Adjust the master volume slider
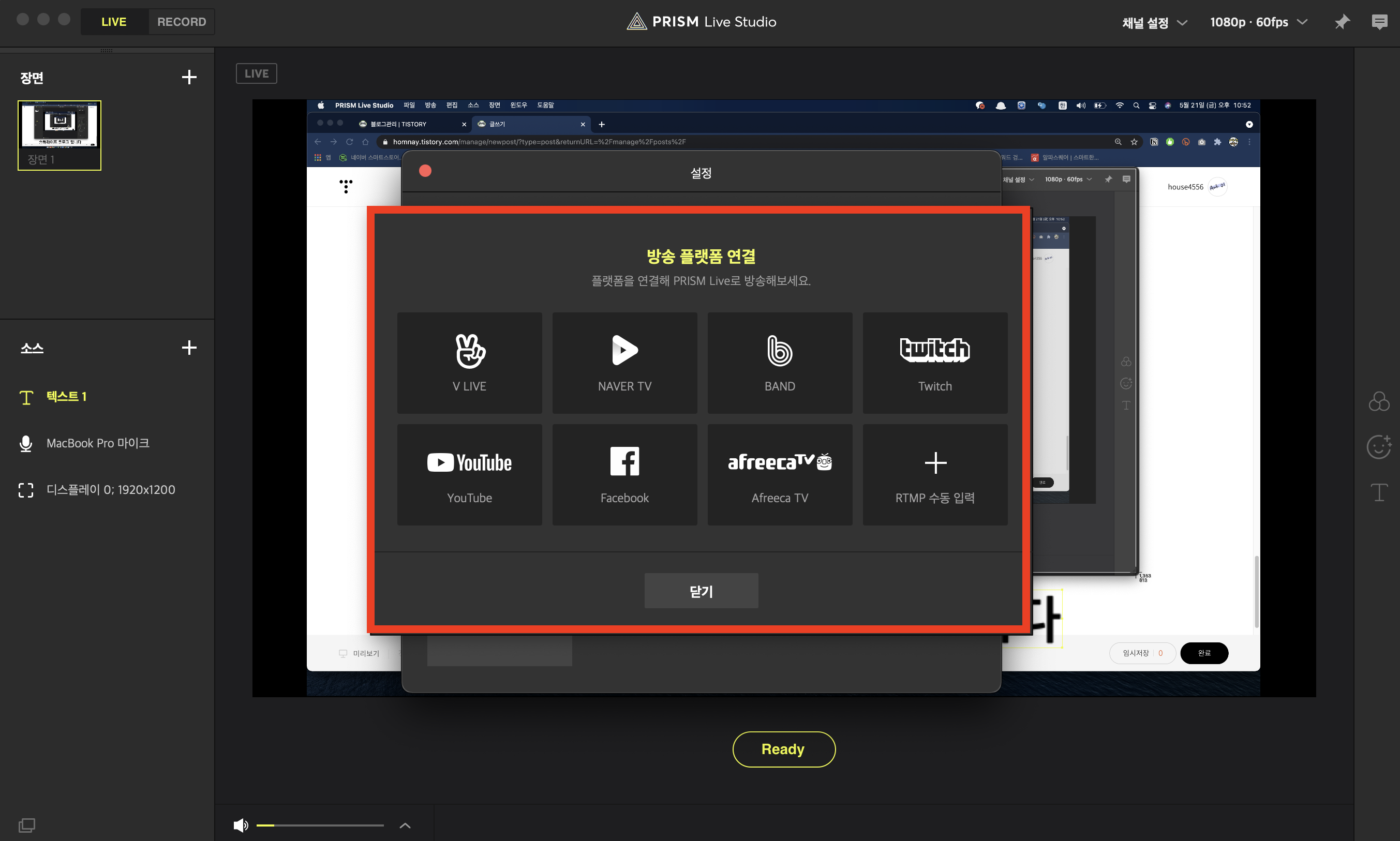Viewport: 1400px width, 841px height. click(320, 825)
